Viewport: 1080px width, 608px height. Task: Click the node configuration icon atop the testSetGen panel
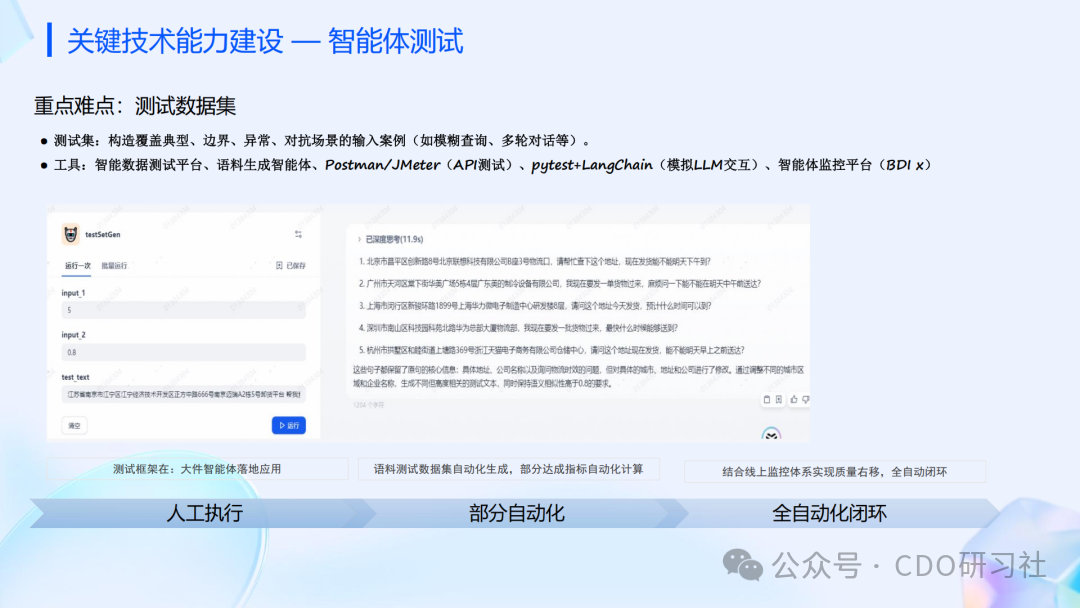click(299, 233)
